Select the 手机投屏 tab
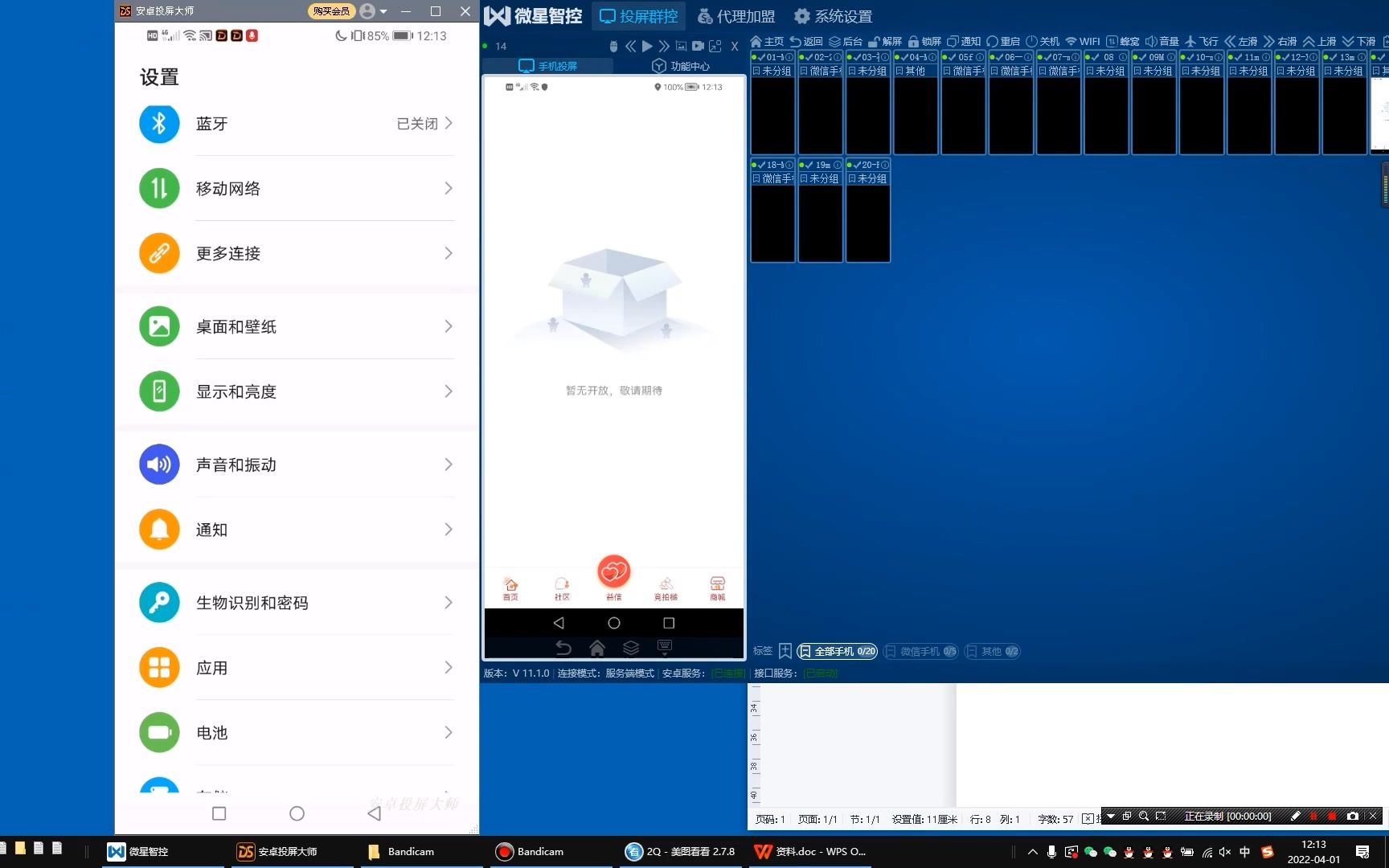 pyautogui.click(x=547, y=66)
